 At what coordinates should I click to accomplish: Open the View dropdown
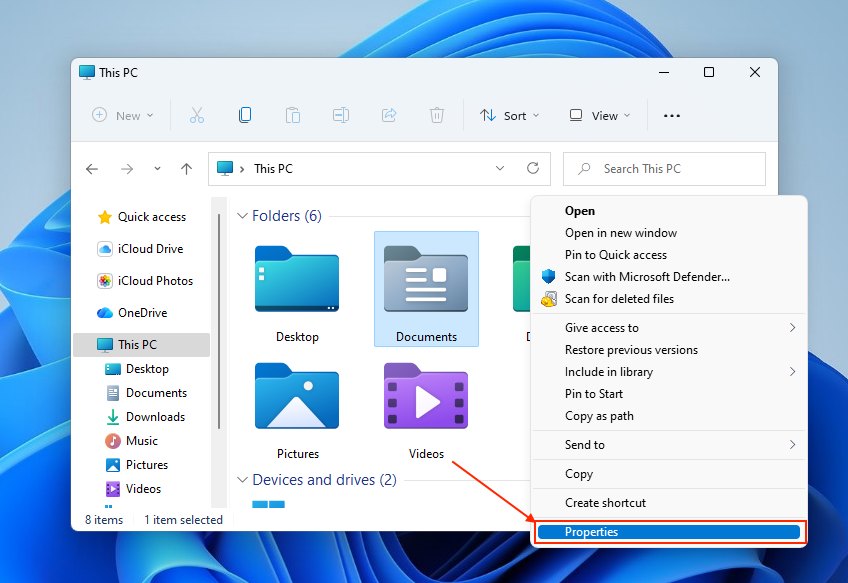coord(598,115)
